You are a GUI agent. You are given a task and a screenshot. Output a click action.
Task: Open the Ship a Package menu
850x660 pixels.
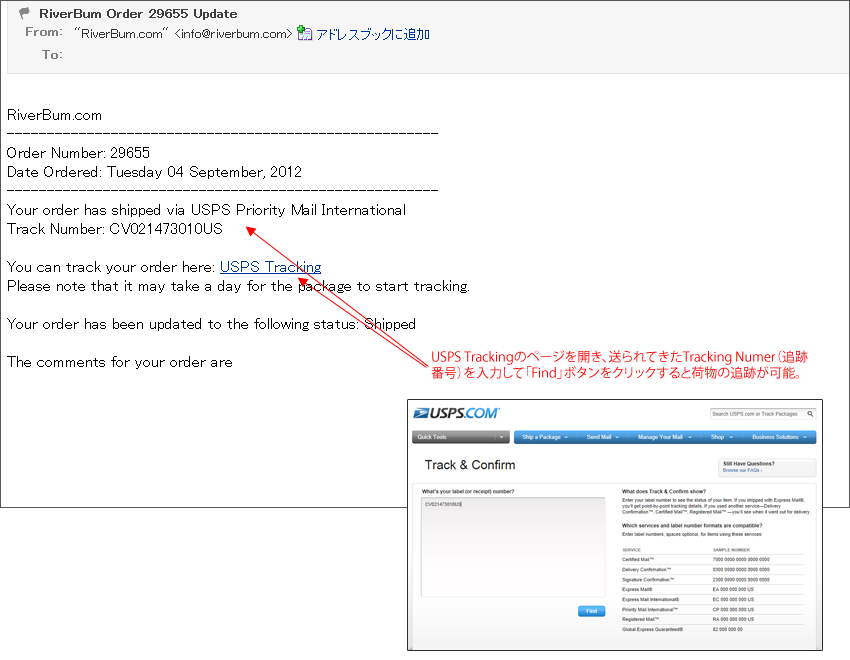pos(544,437)
